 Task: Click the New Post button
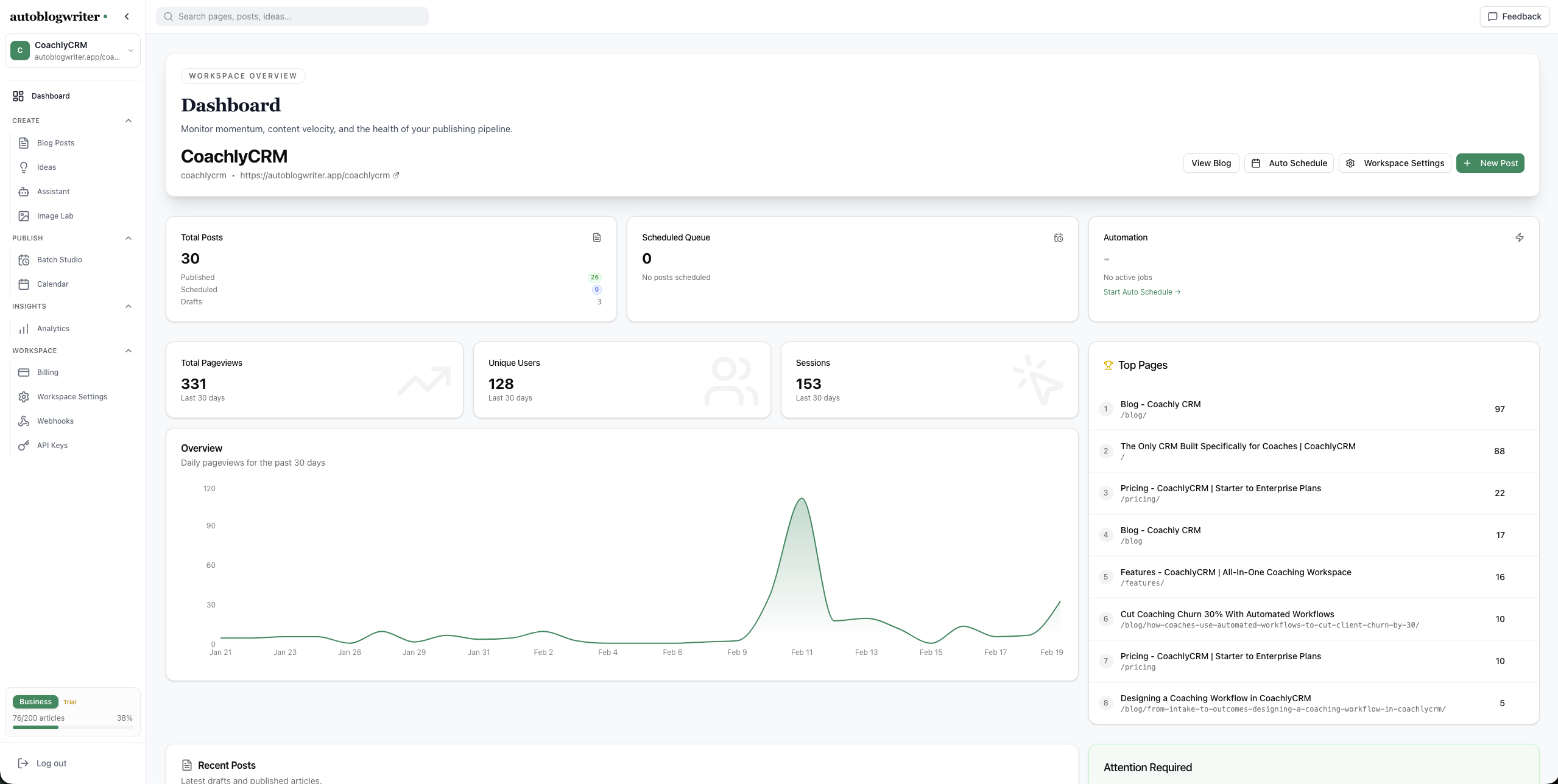[x=1490, y=163]
